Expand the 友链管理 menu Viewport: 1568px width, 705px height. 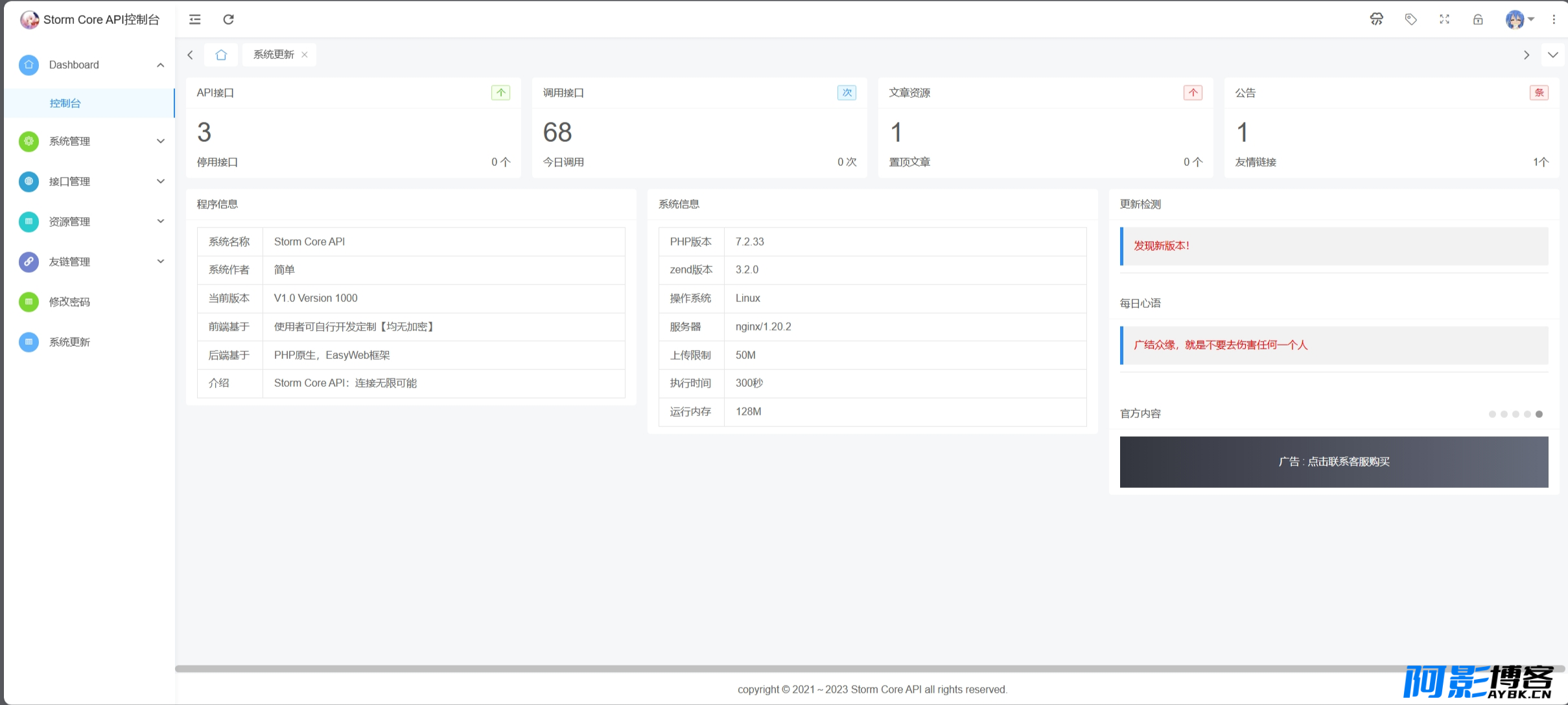coord(89,262)
